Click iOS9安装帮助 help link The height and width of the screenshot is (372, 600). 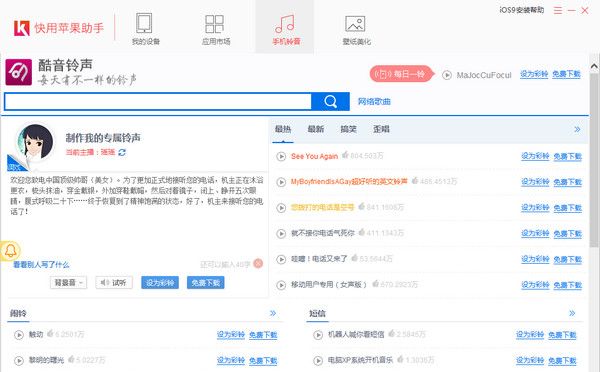522,10
